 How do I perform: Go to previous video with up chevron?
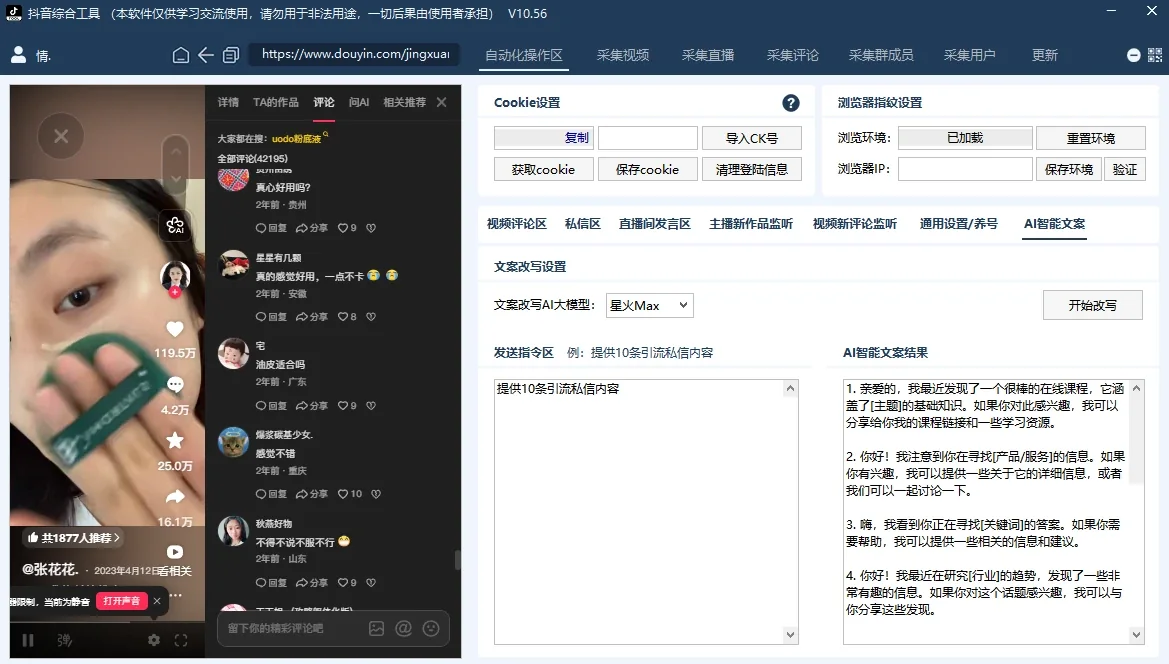[175, 151]
